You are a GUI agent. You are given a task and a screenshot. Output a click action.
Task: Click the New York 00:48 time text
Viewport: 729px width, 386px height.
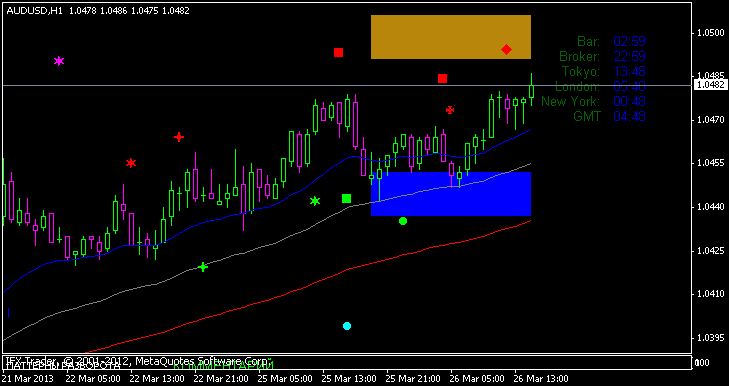point(593,101)
